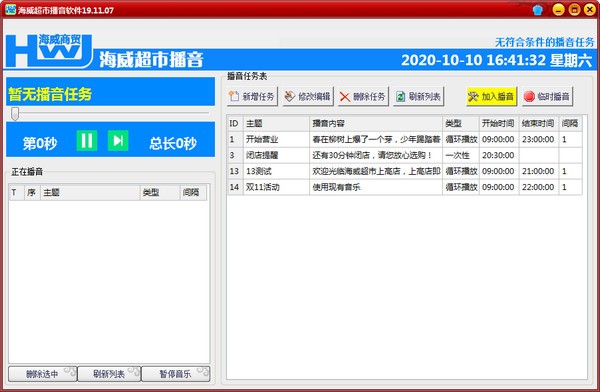600x392 pixels.
Task: Click the T column header in now-playing list
Action: [x=16, y=192]
